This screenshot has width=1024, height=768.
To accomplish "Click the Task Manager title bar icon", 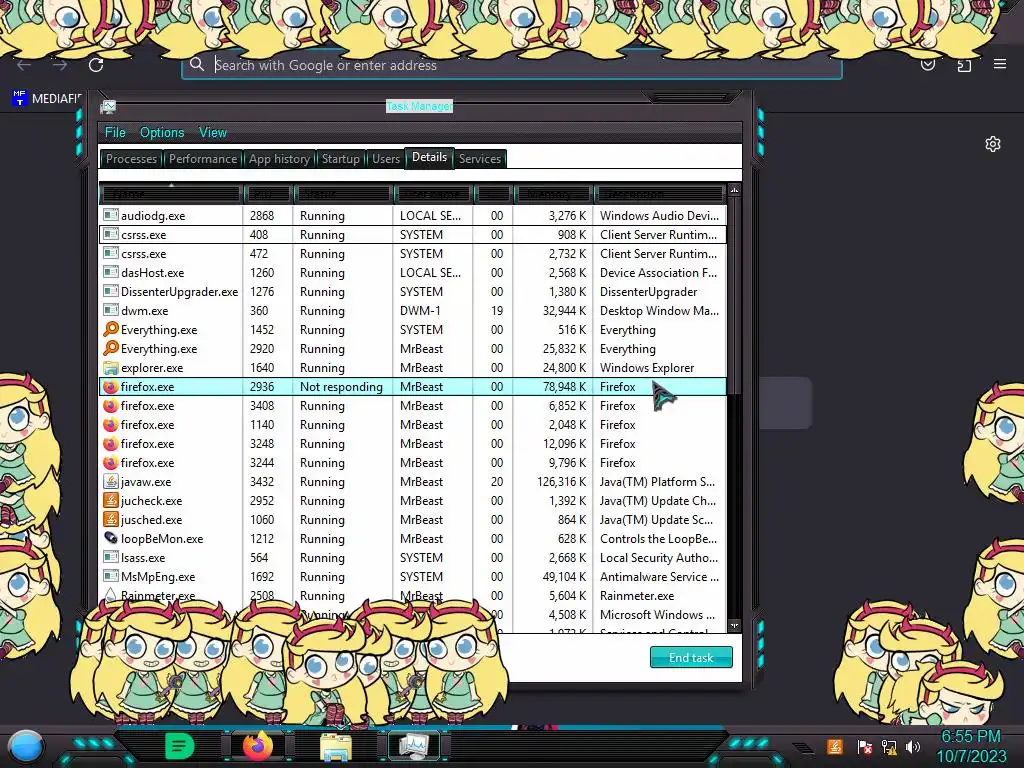I will pyautogui.click(x=108, y=106).
